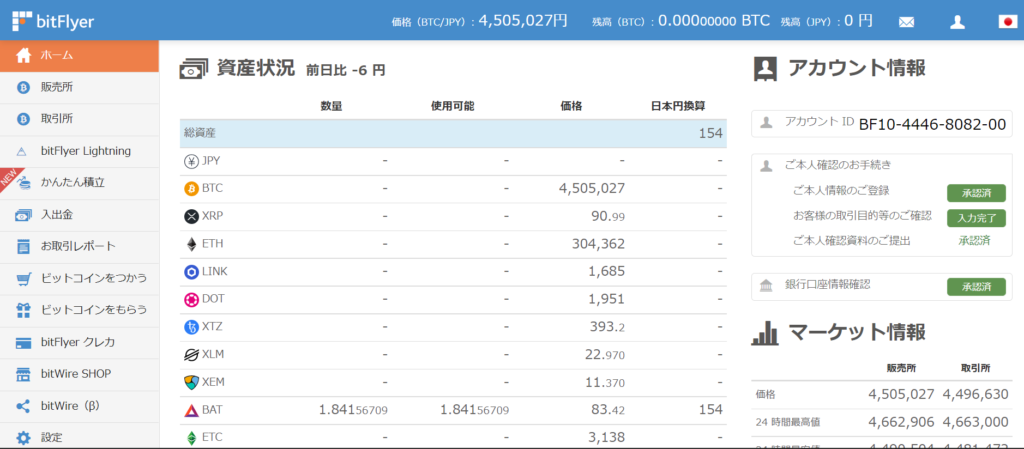
Task: Click the マーケット情報 bar chart icon
Action: pos(765,333)
